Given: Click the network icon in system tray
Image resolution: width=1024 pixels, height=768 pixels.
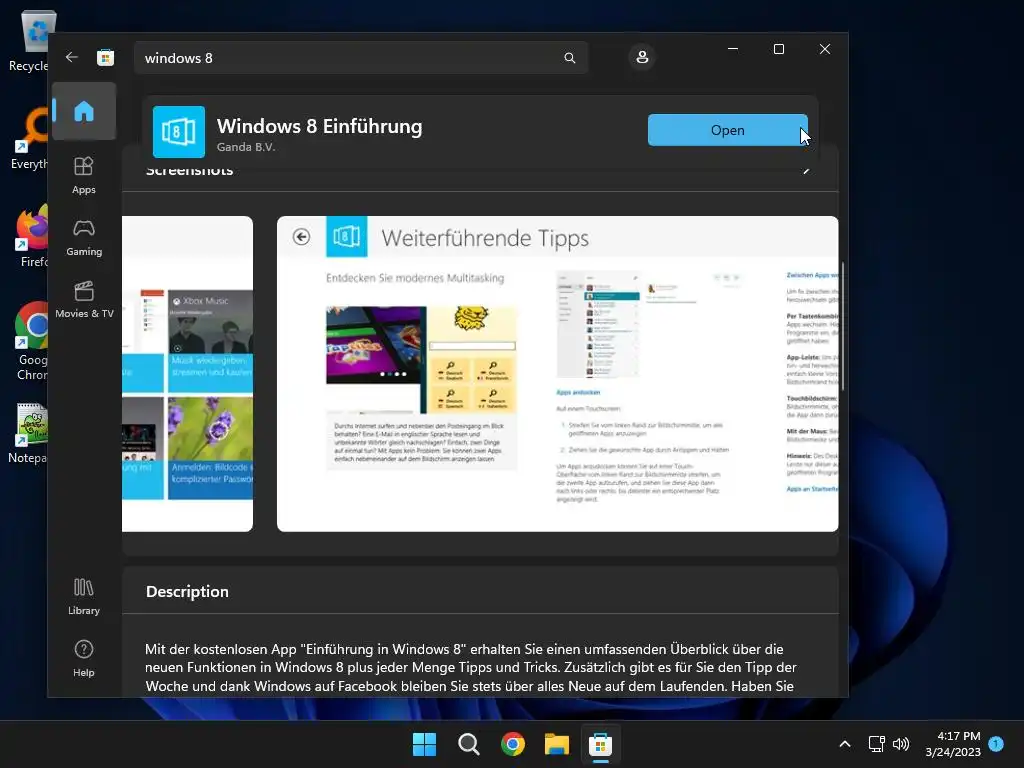Looking at the screenshot, I should pos(876,744).
